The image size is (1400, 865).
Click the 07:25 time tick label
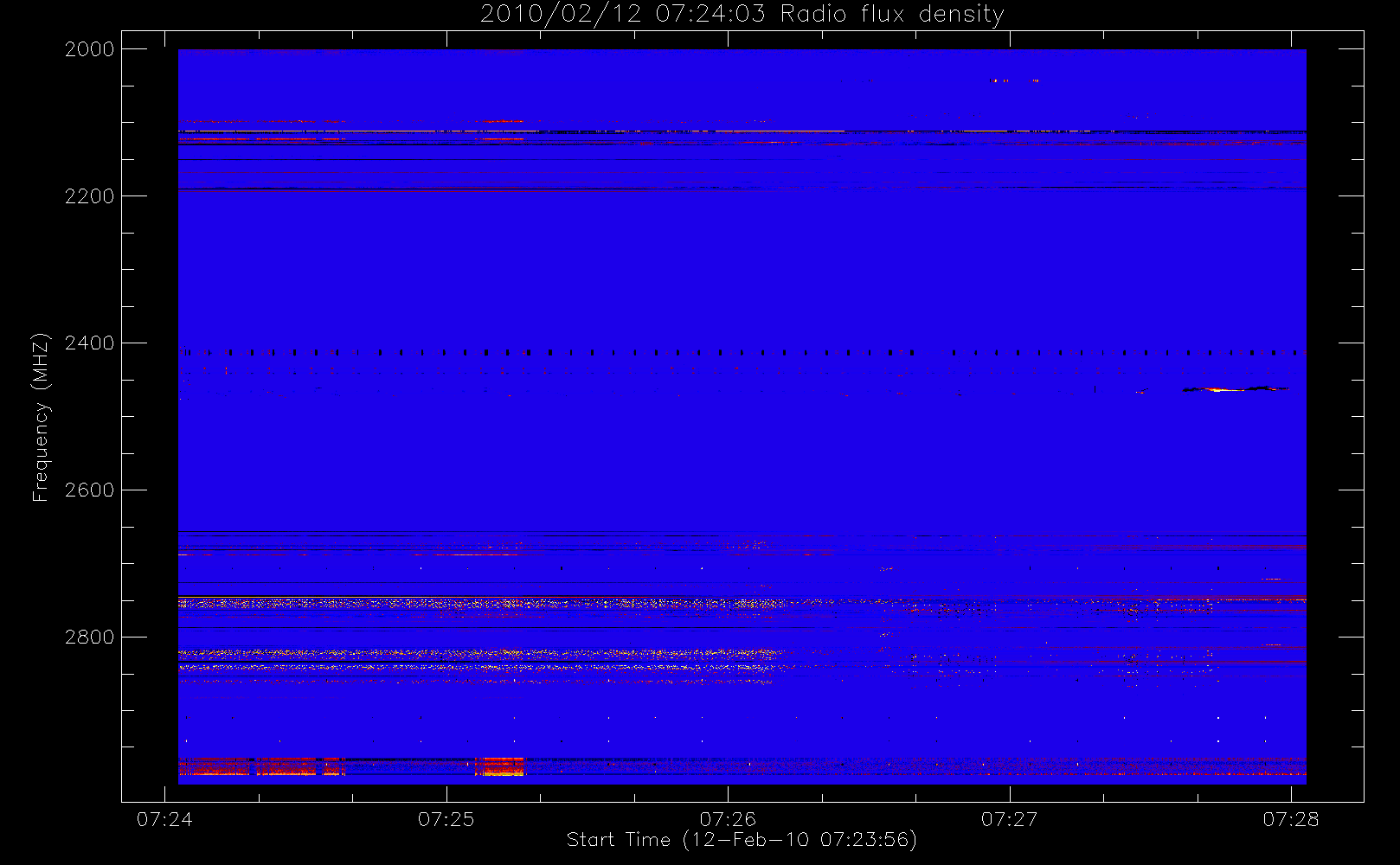(446, 819)
